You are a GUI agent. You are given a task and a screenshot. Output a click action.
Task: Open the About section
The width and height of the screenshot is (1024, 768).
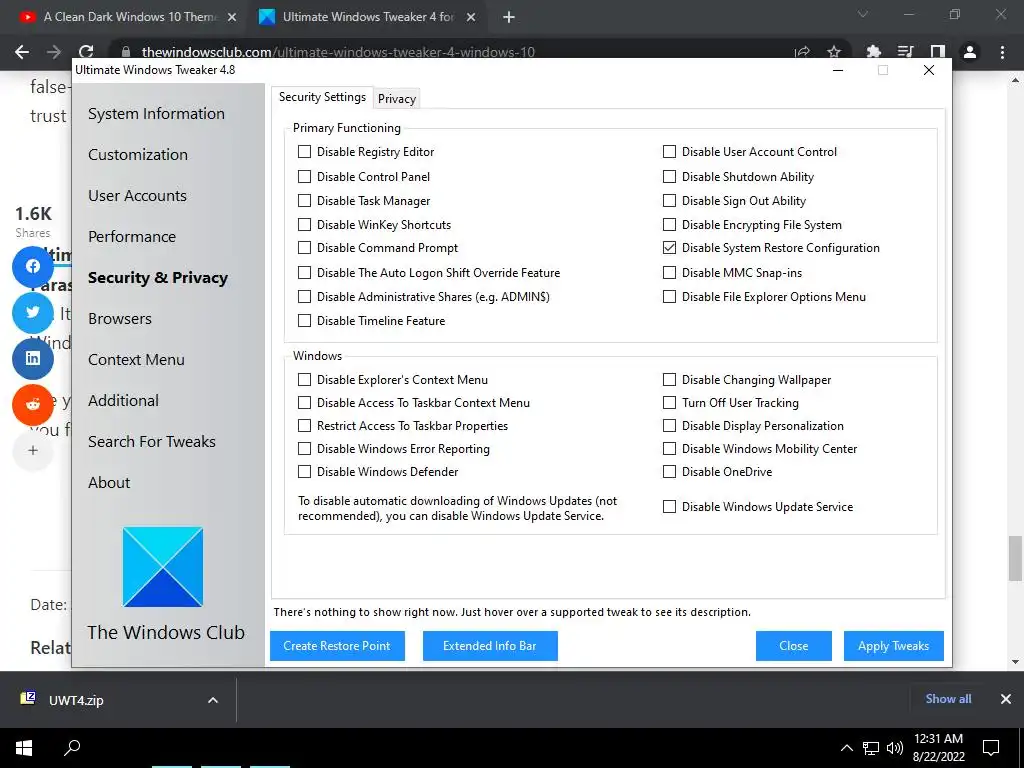pos(109,483)
